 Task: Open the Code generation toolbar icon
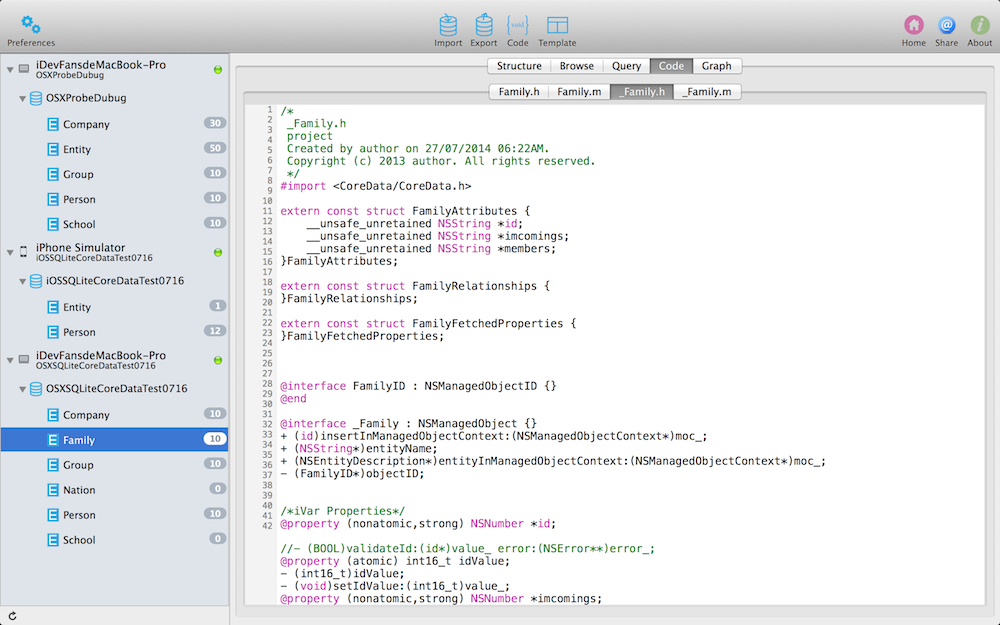[517, 25]
